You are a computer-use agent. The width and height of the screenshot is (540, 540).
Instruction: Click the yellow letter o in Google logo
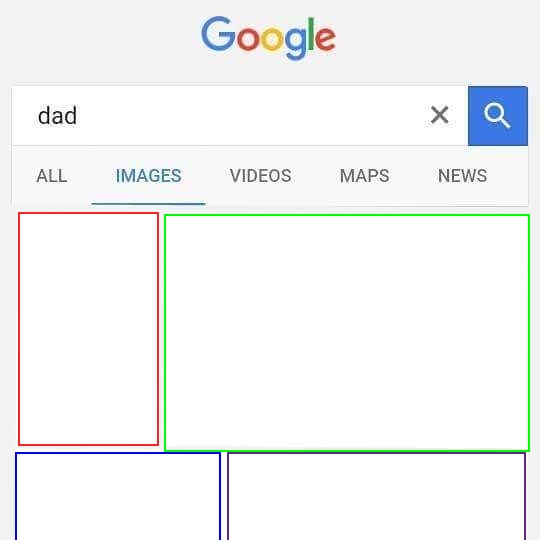[272, 39]
